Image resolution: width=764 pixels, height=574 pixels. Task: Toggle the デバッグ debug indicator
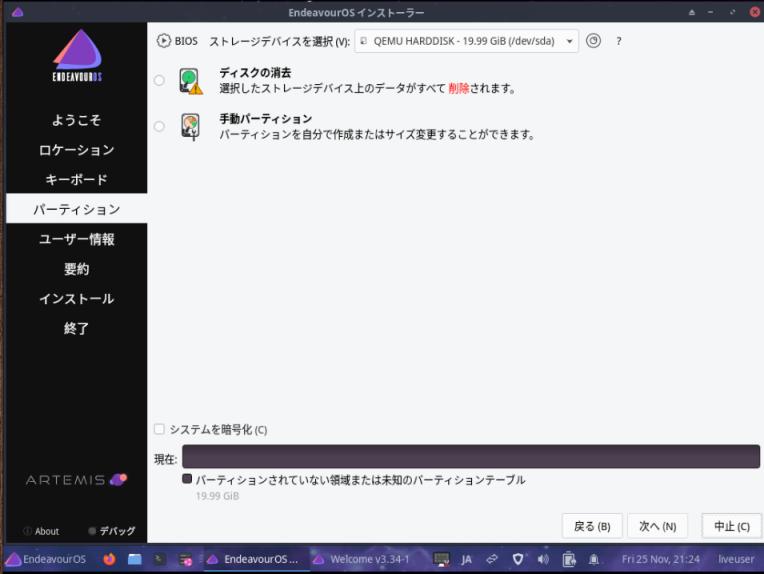tap(112, 531)
